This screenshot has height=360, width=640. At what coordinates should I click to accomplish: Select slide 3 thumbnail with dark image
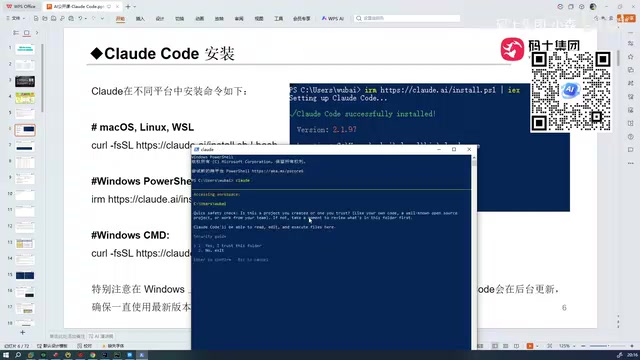tap(25, 81)
